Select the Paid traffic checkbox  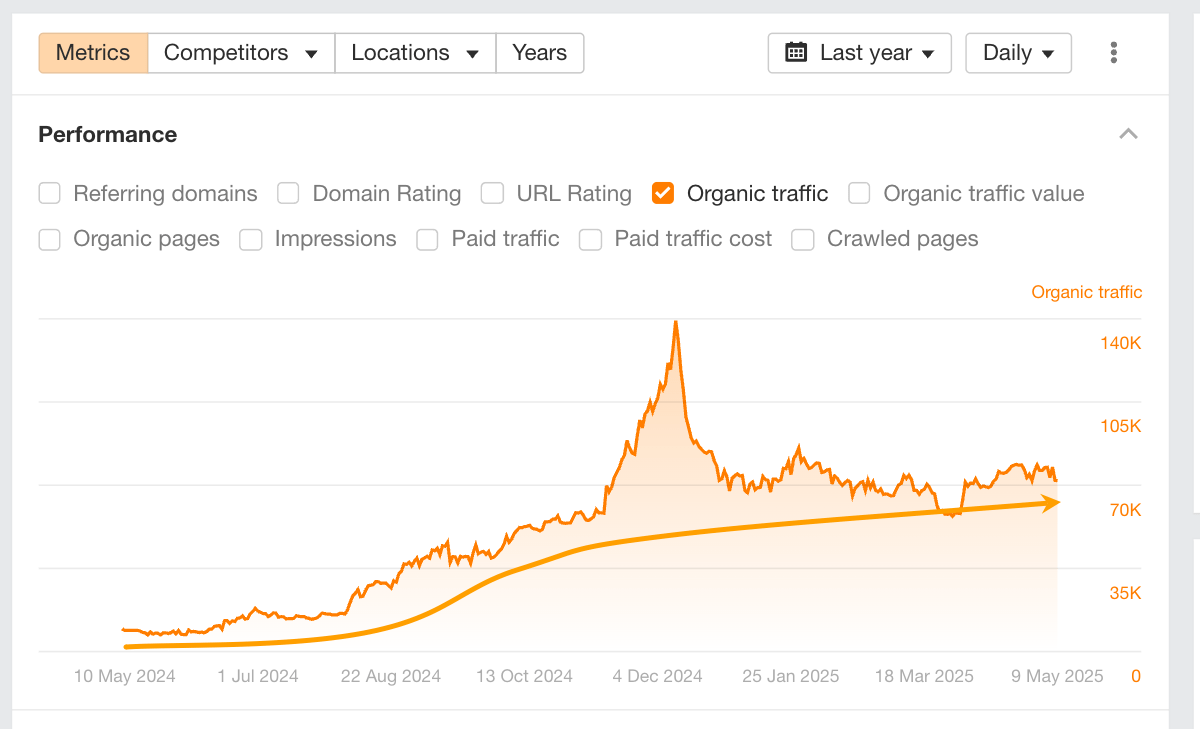[x=427, y=239]
